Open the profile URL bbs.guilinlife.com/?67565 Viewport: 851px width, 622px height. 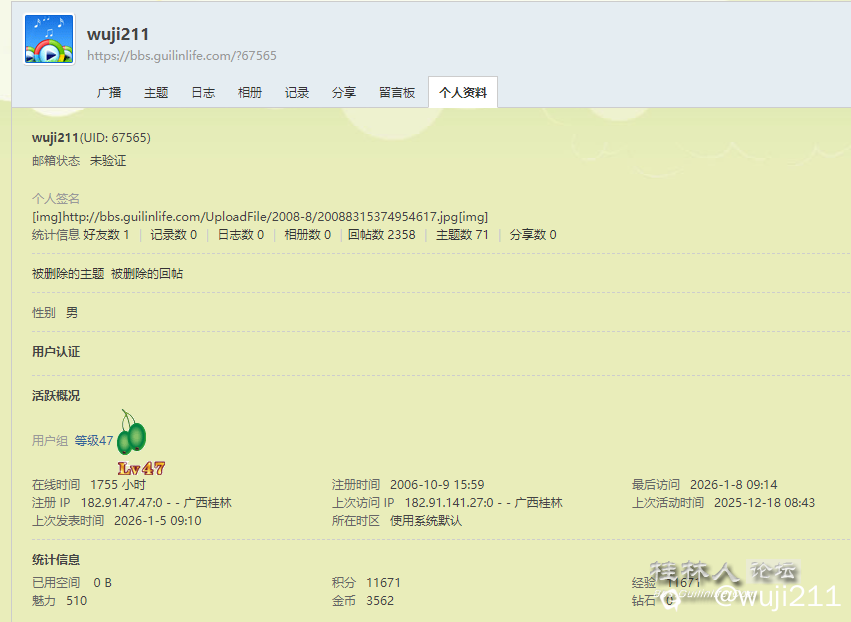[182, 56]
